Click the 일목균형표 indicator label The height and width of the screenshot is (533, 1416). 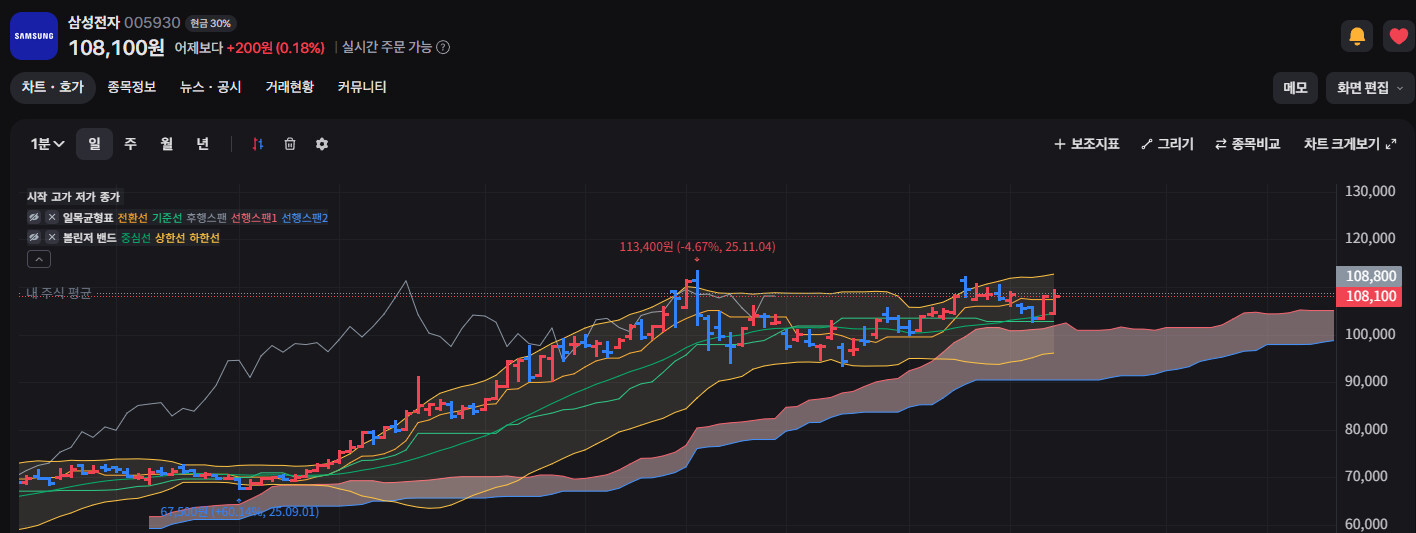coord(88,218)
